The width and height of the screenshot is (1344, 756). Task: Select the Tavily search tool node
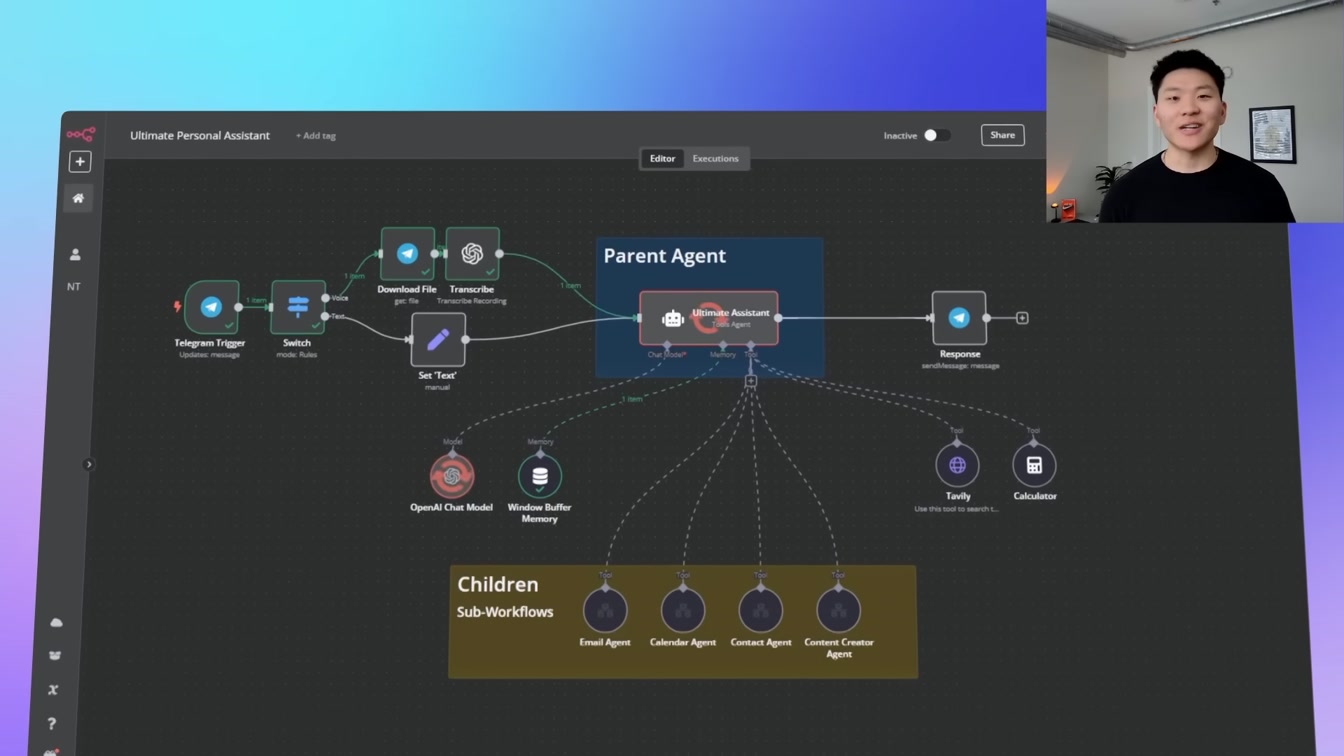[957, 465]
